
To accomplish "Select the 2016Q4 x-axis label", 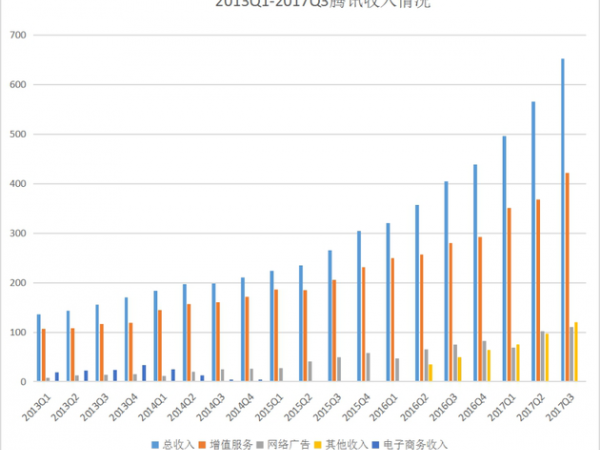I will pyautogui.click(x=473, y=407).
